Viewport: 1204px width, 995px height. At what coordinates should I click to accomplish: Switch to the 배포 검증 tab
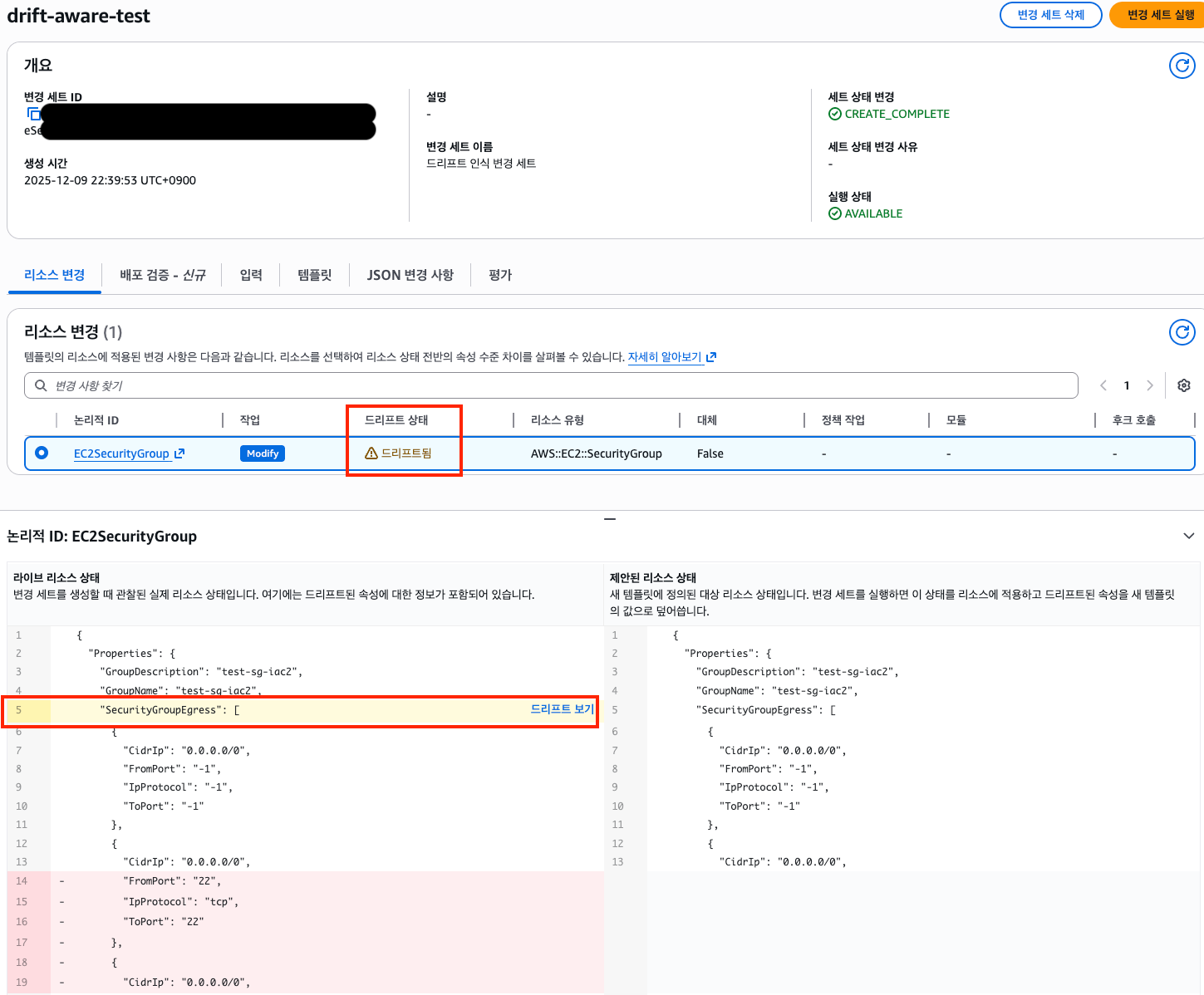coord(162,275)
